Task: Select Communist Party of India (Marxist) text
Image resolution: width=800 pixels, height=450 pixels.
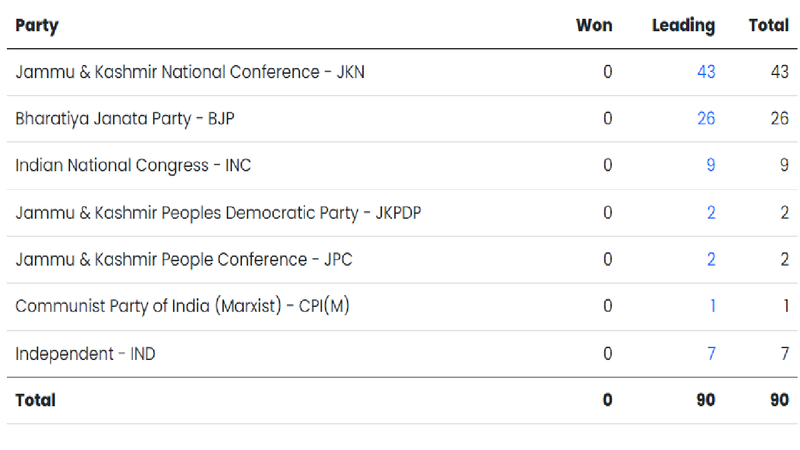Action: 182,306
